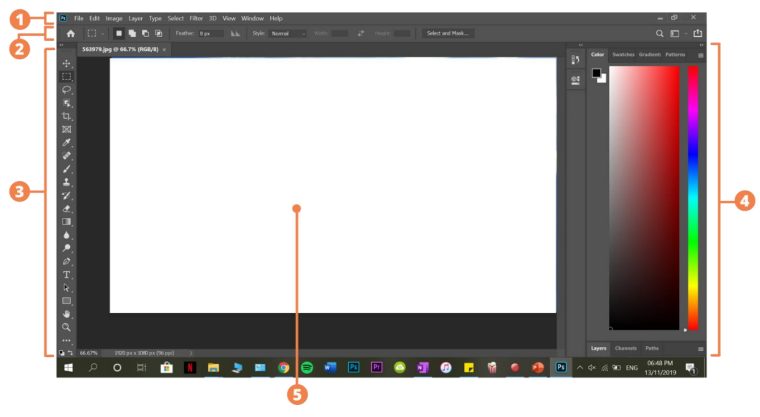Screen dimensions: 760x417
Task: Select the Eyedropper tool
Action: click(x=66, y=143)
